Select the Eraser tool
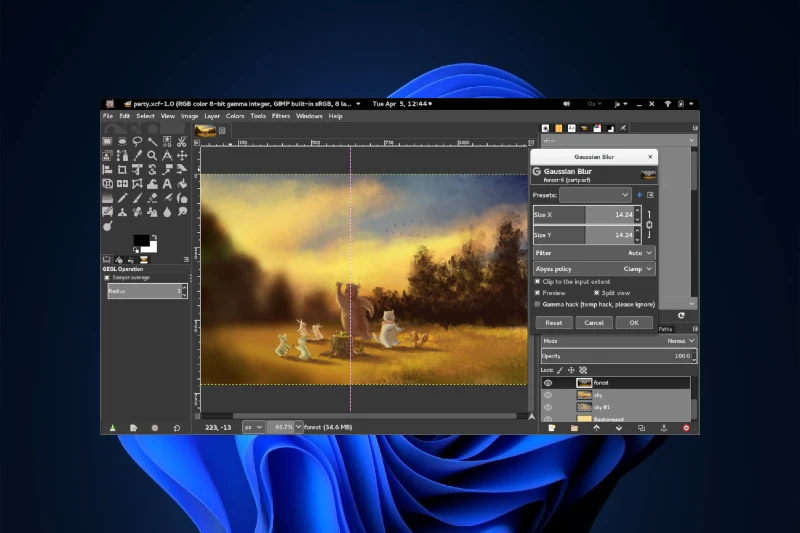This screenshot has height=533, width=800. 152,198
